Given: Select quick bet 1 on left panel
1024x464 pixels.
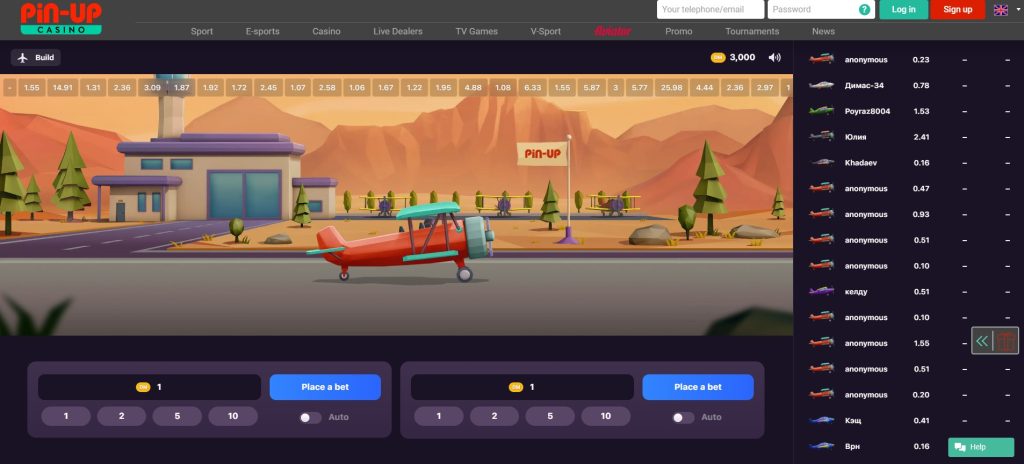Looking at the screenshot, I should [x=66, y=416].
